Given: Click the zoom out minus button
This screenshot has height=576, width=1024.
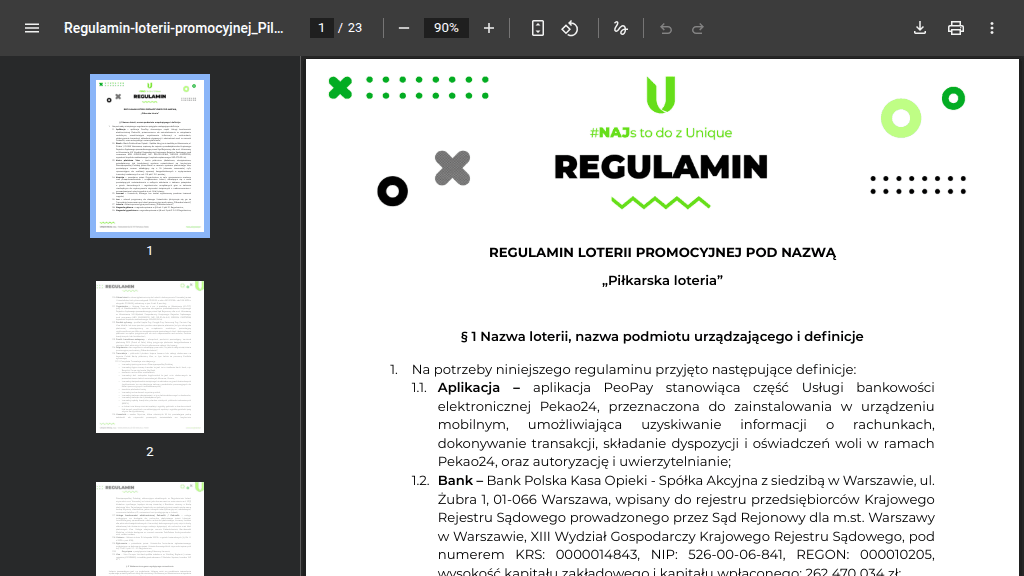Looking at the screenshot, I should (404, 28).
